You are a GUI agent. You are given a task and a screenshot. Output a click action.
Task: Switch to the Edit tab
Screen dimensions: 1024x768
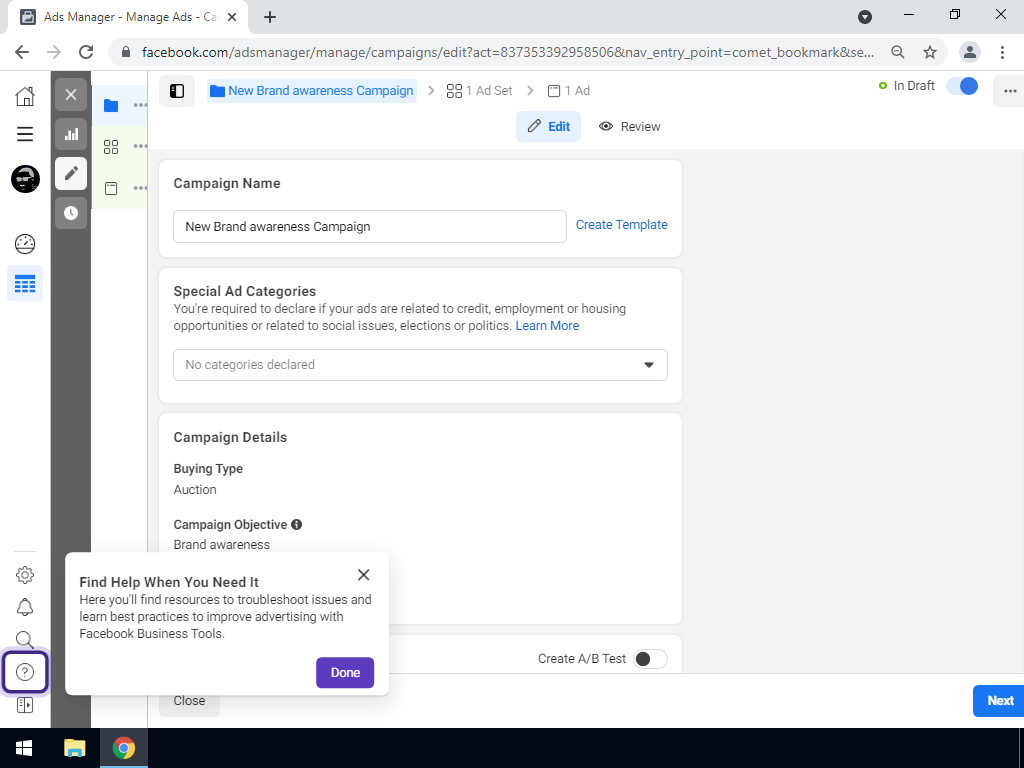point(549,126)
